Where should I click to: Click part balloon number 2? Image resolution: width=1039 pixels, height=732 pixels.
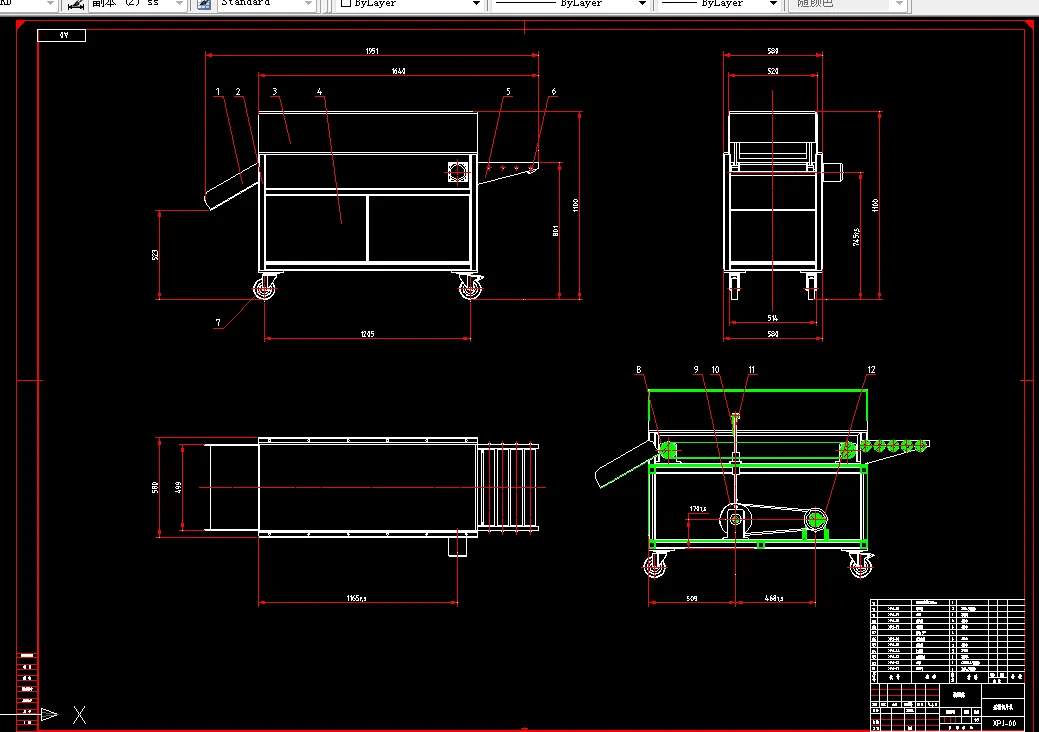click(238, 91)
